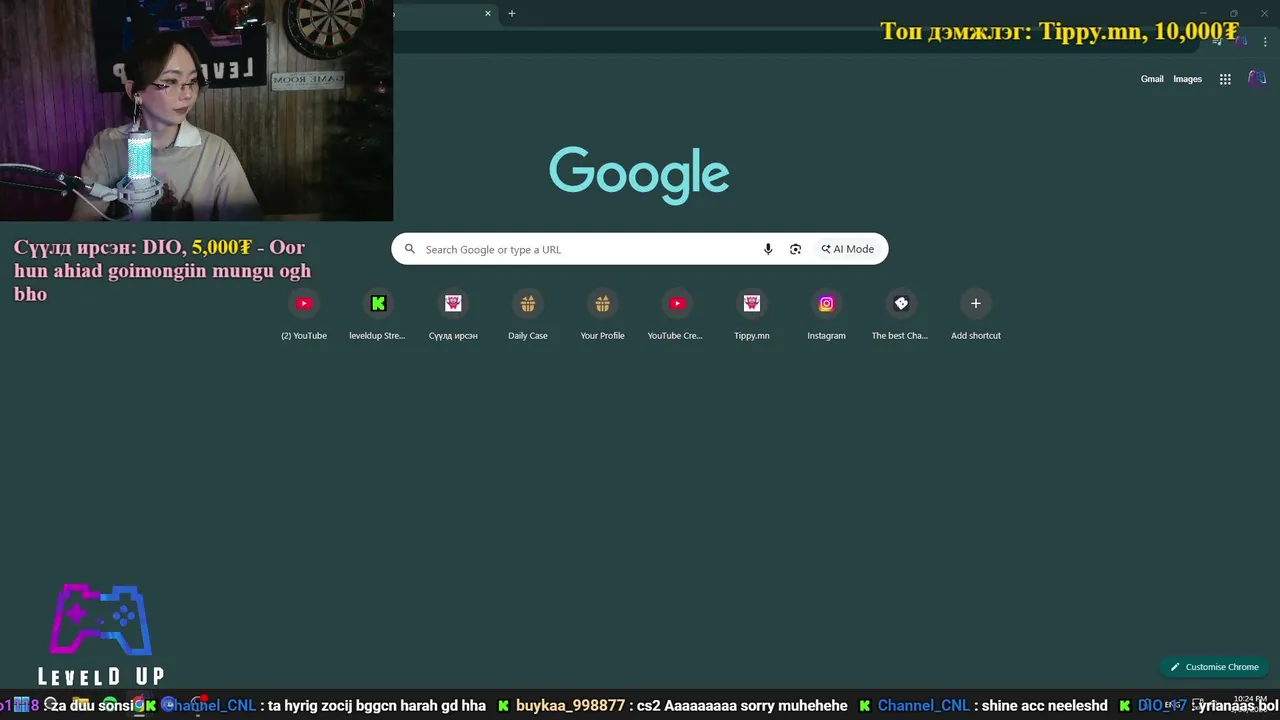Switch to AI Mode search
This screenshot has height=720, width=1280.
[848, 249]
